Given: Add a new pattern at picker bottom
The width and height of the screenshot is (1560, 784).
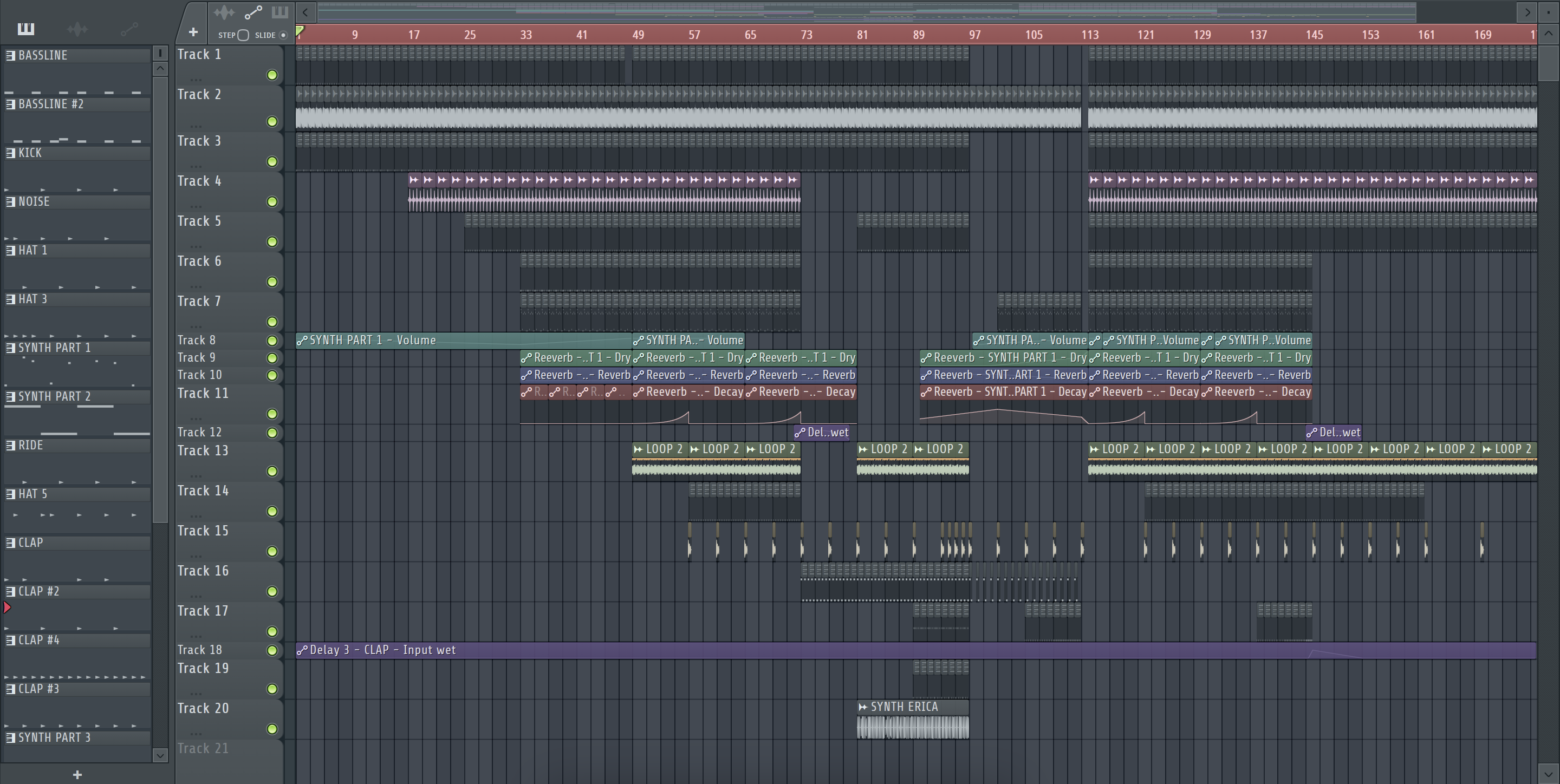Looking at the screenshot, I should pyautogui.click(x=77, y=774).
